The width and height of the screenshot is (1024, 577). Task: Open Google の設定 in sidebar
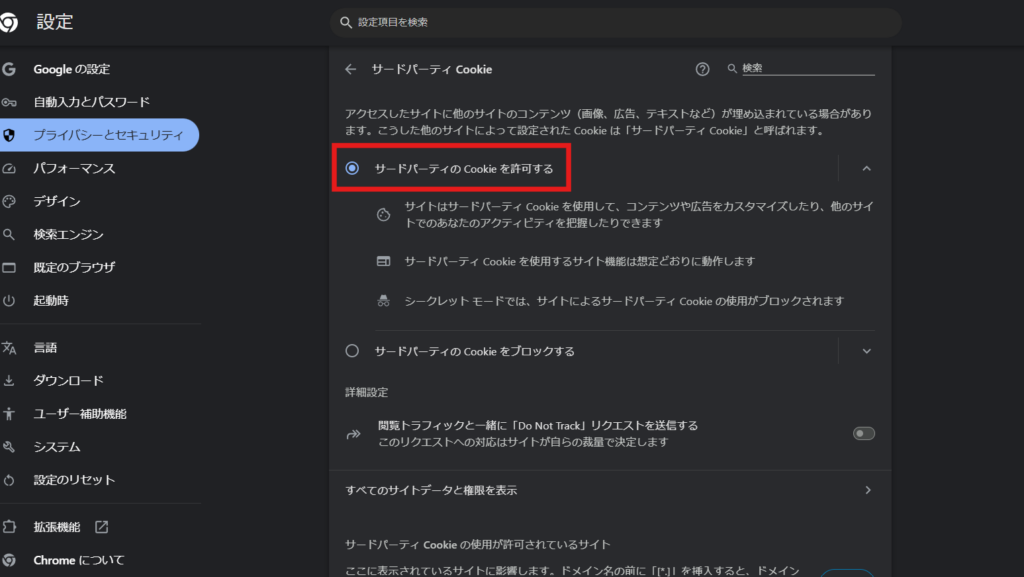pyautogui.click(x=72, y=69)
